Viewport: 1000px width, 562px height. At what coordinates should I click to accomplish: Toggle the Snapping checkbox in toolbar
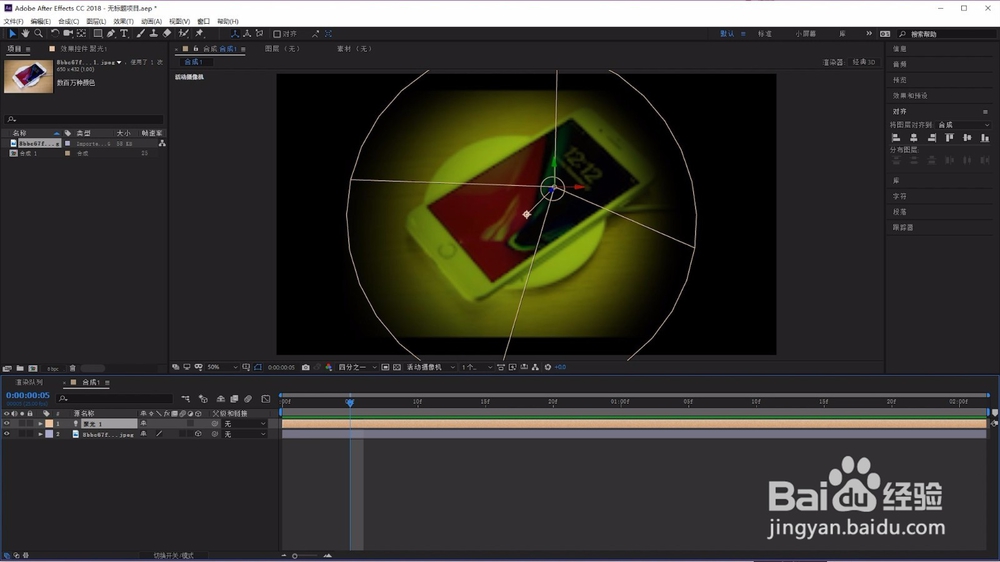(x=277, y=34)
